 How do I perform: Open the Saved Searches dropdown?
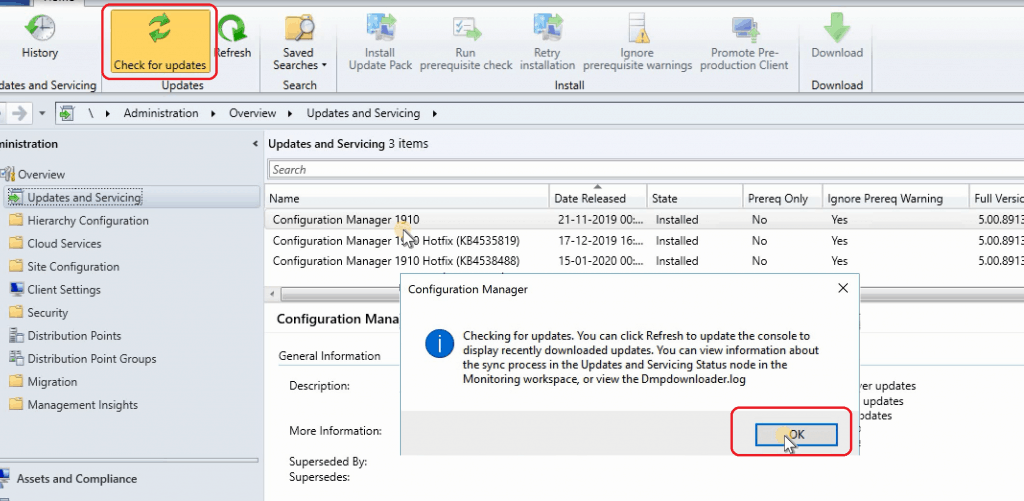point(300,42)
